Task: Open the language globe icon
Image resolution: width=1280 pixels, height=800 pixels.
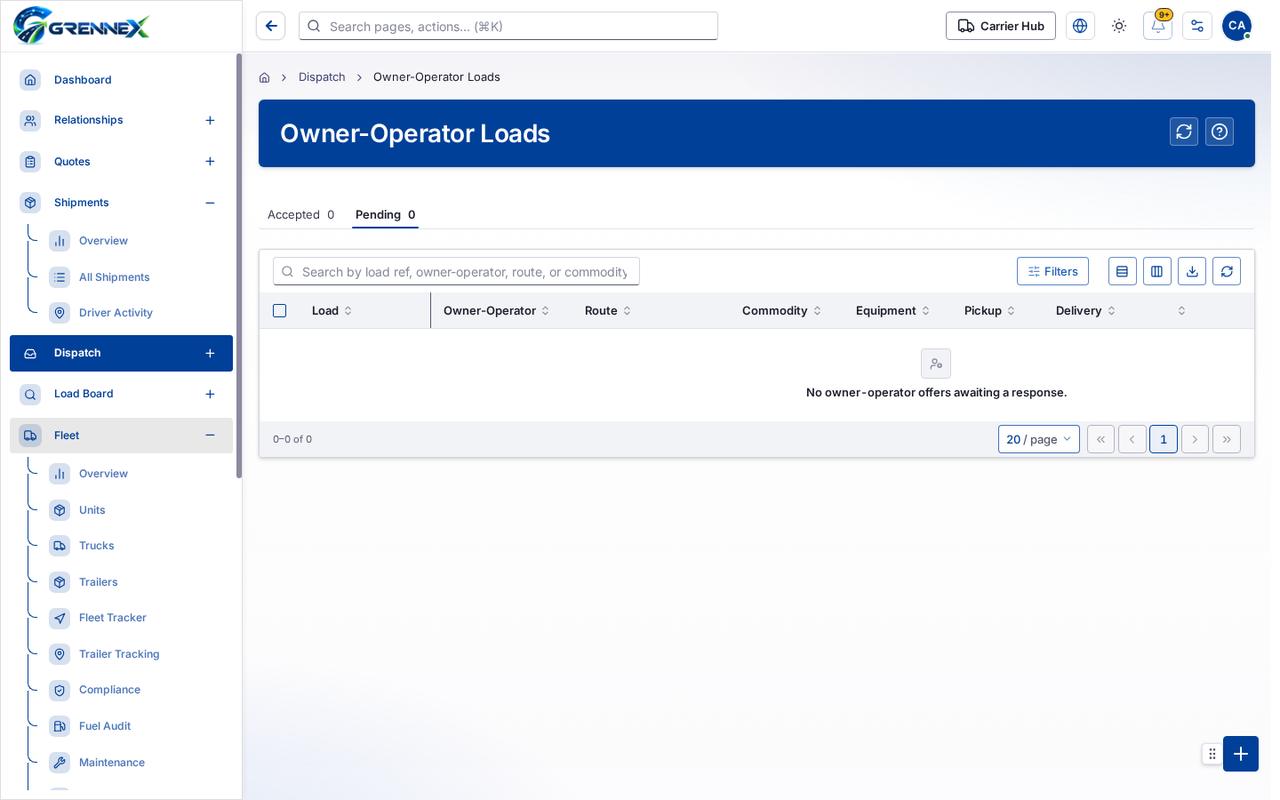Action: point(1080,26)
